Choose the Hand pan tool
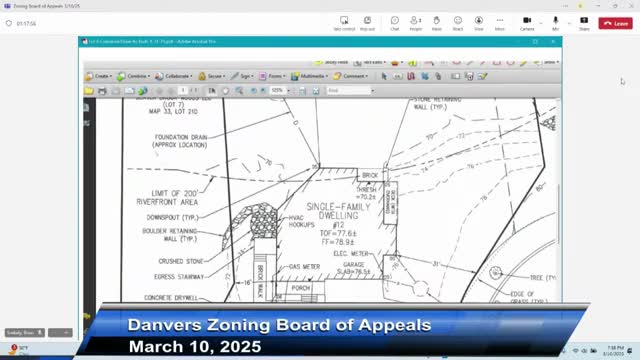Image resolution: width=640 pixels, height=360 pixels. click(225, 91)
